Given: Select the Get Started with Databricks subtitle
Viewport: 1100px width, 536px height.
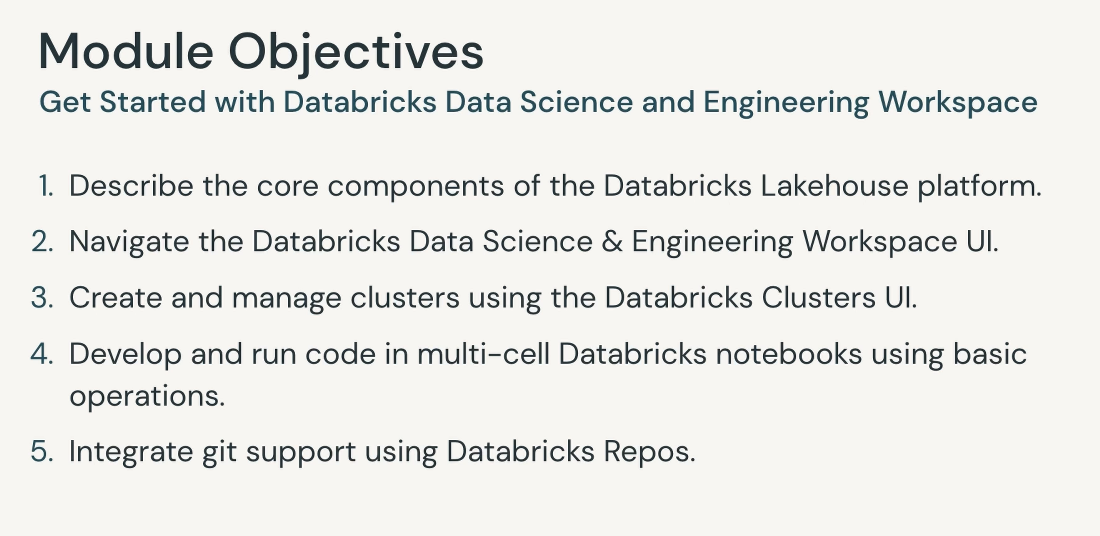Looking at the screenshot, I should (538, 102).
